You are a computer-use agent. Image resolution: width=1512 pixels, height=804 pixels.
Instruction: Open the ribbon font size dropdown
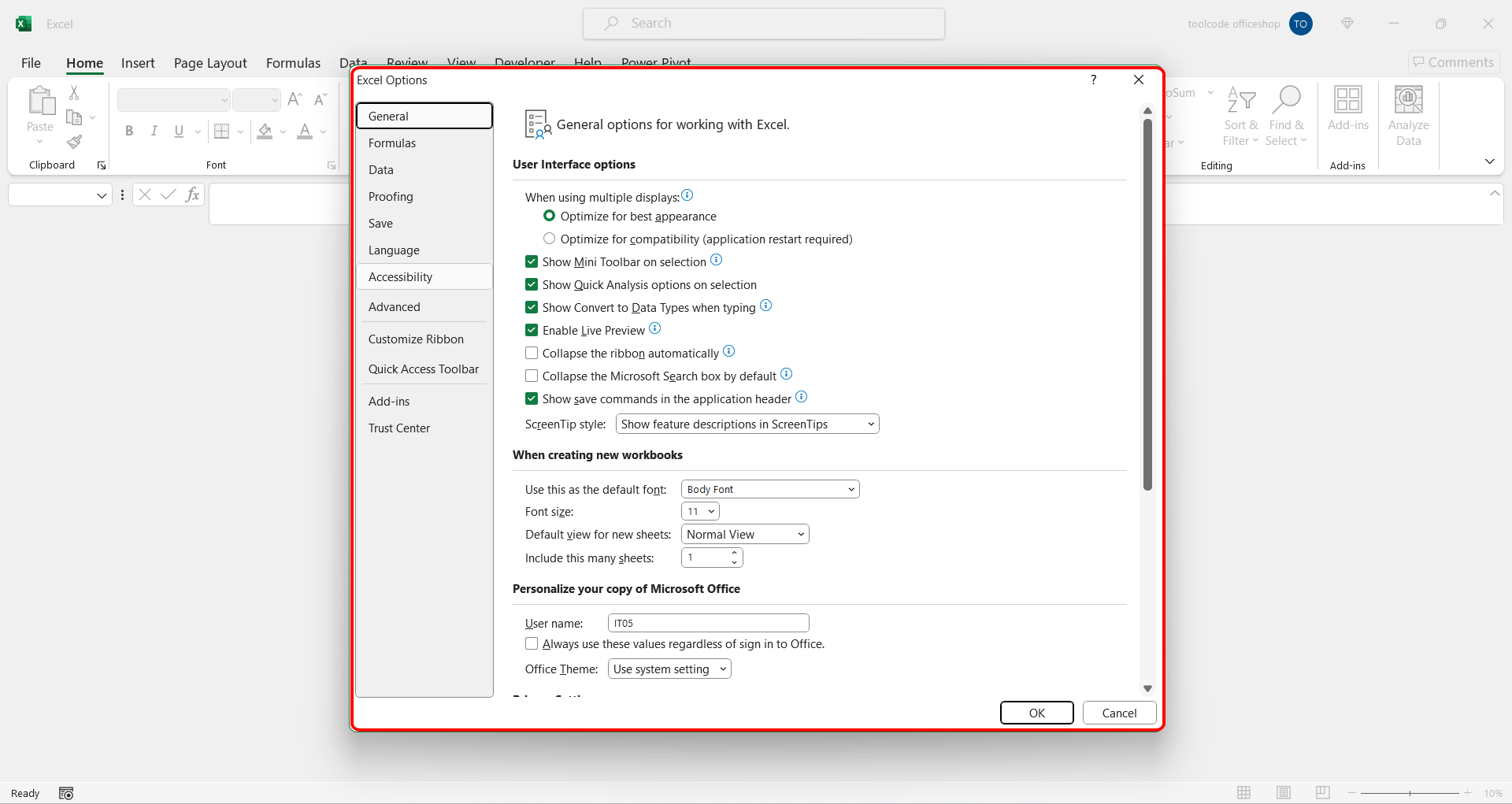[x=275, y=100]
